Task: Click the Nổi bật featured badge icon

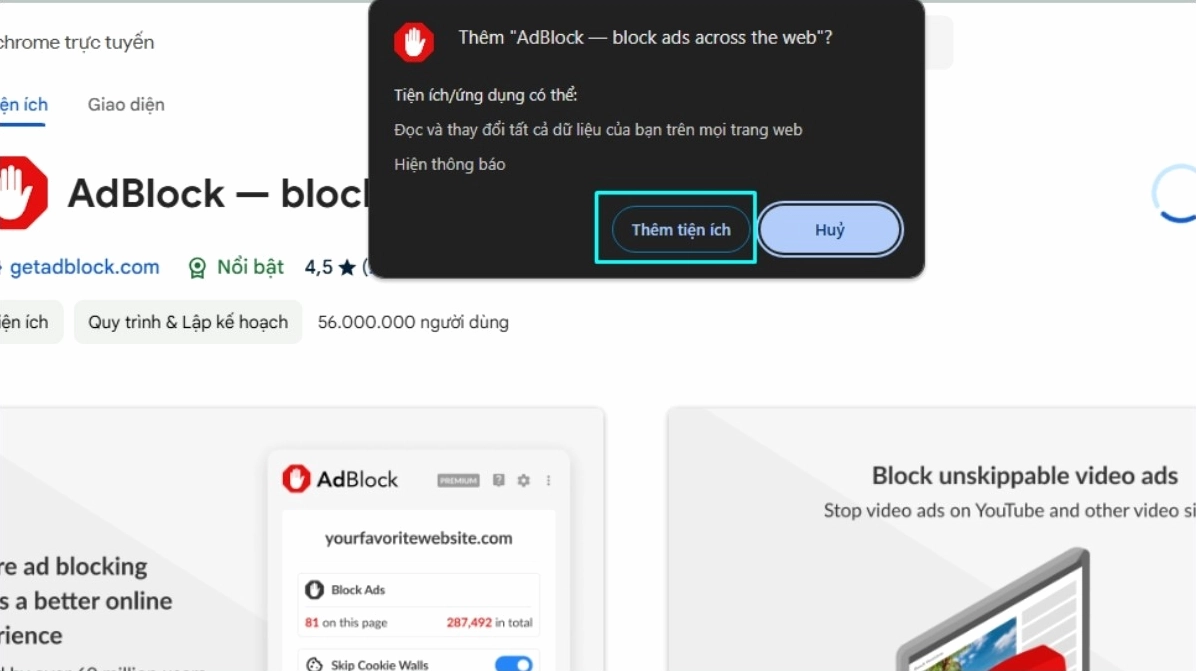Action: click(x=197, y=268)
